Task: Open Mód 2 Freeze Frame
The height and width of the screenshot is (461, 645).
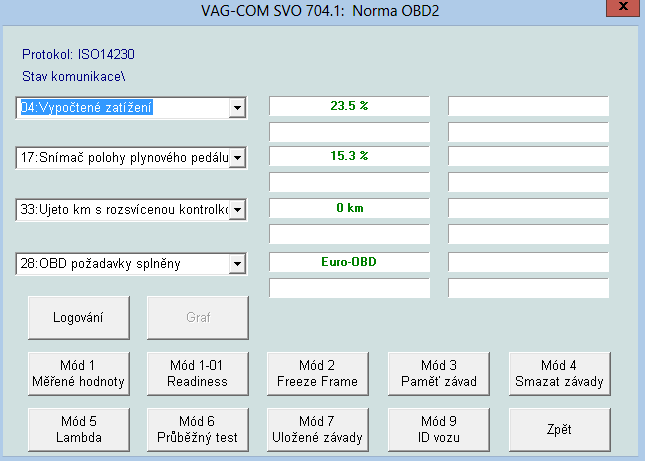Action: 318,373
